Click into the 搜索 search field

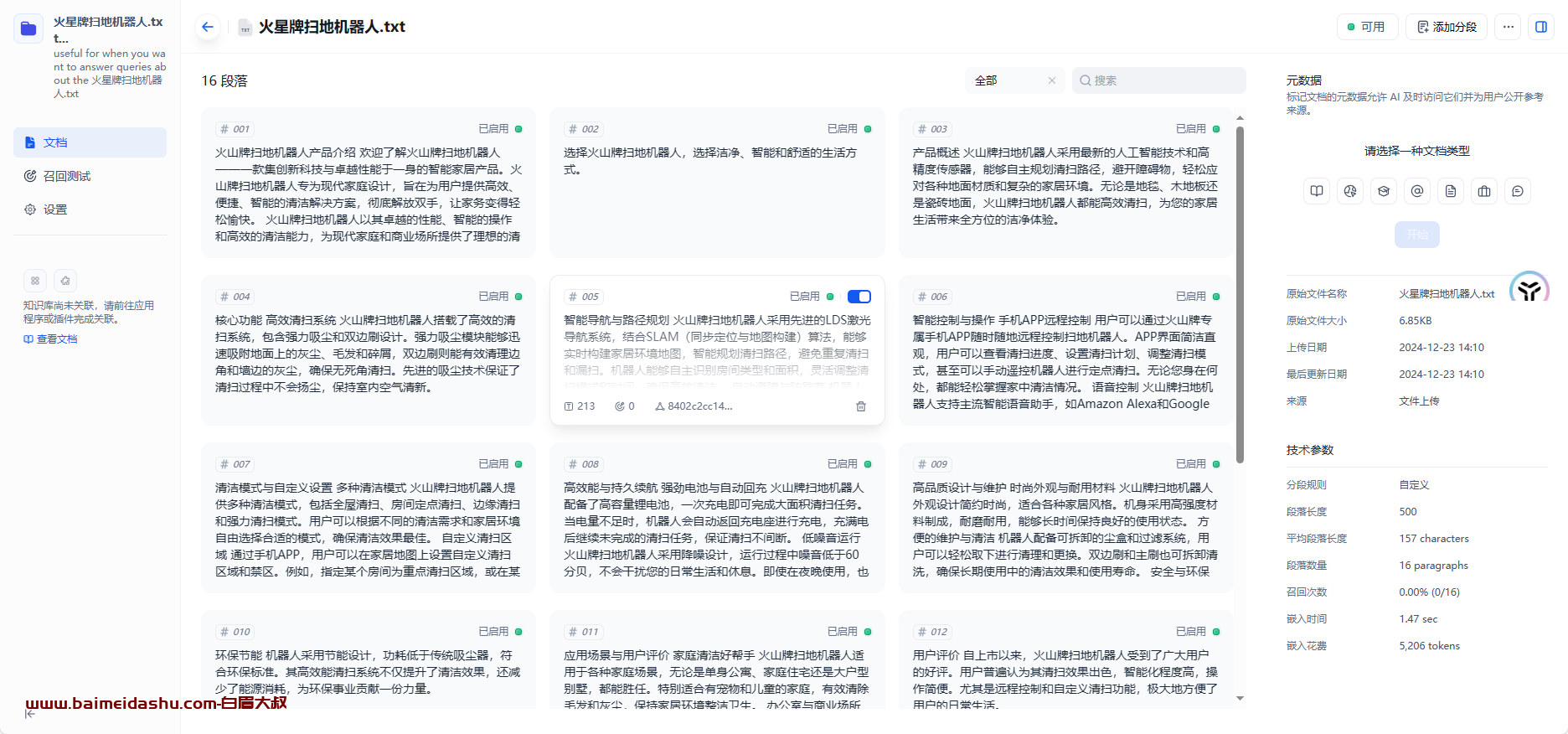(x=1159, y=80)
